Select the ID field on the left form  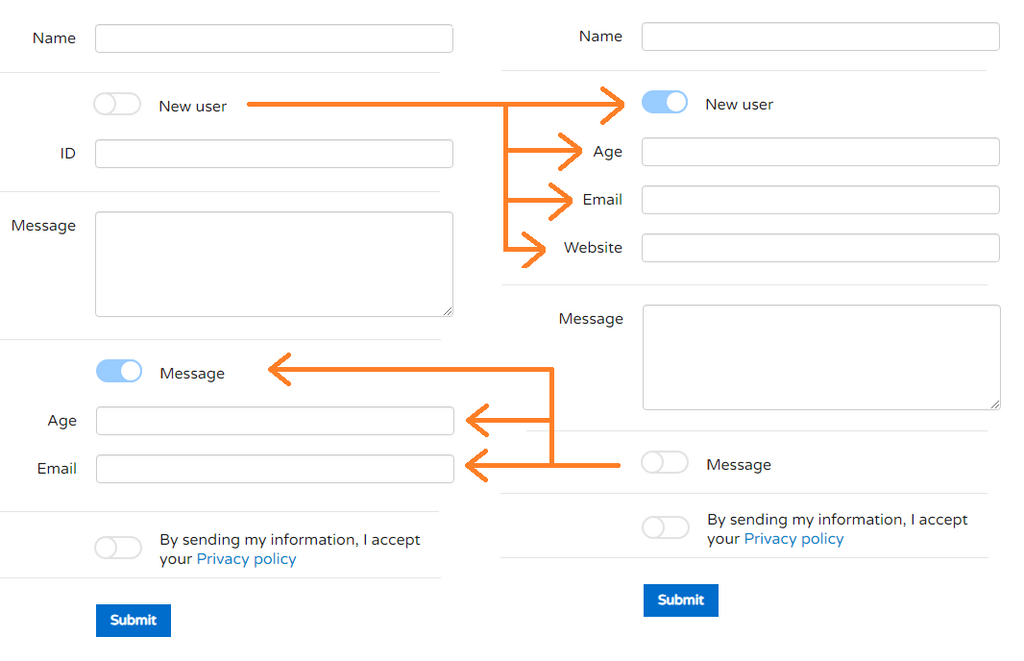[x=273, y=153]
